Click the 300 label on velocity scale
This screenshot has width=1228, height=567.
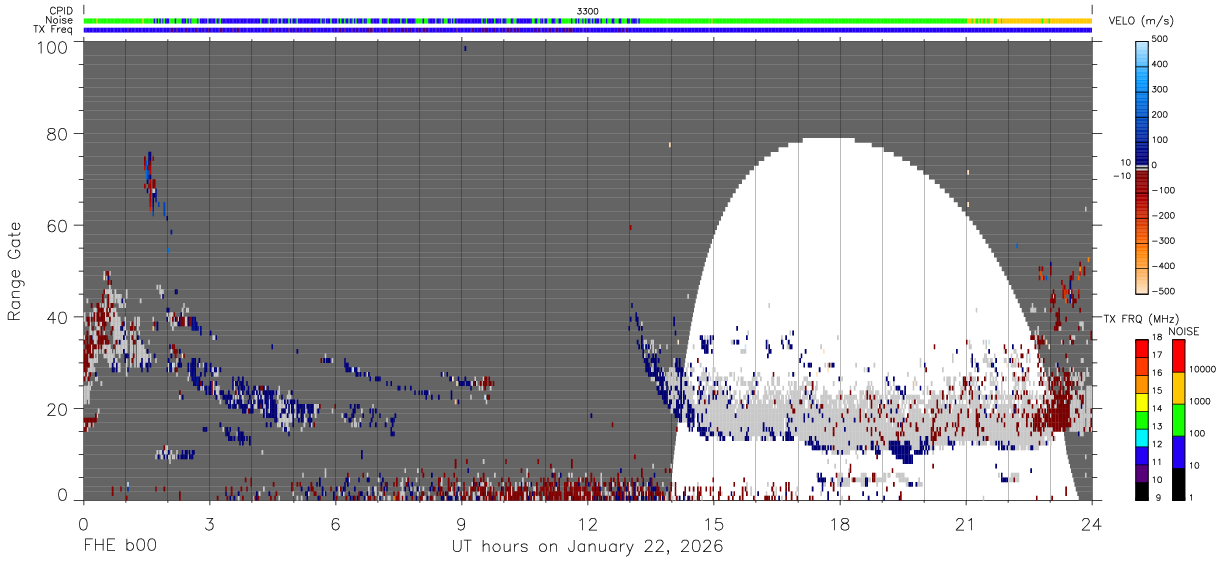click(x=1161, y=89)
